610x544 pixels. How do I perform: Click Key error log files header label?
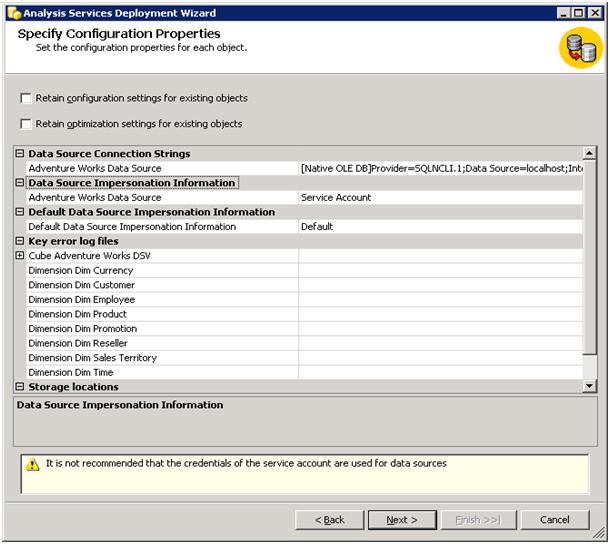(x=74, y=241)
